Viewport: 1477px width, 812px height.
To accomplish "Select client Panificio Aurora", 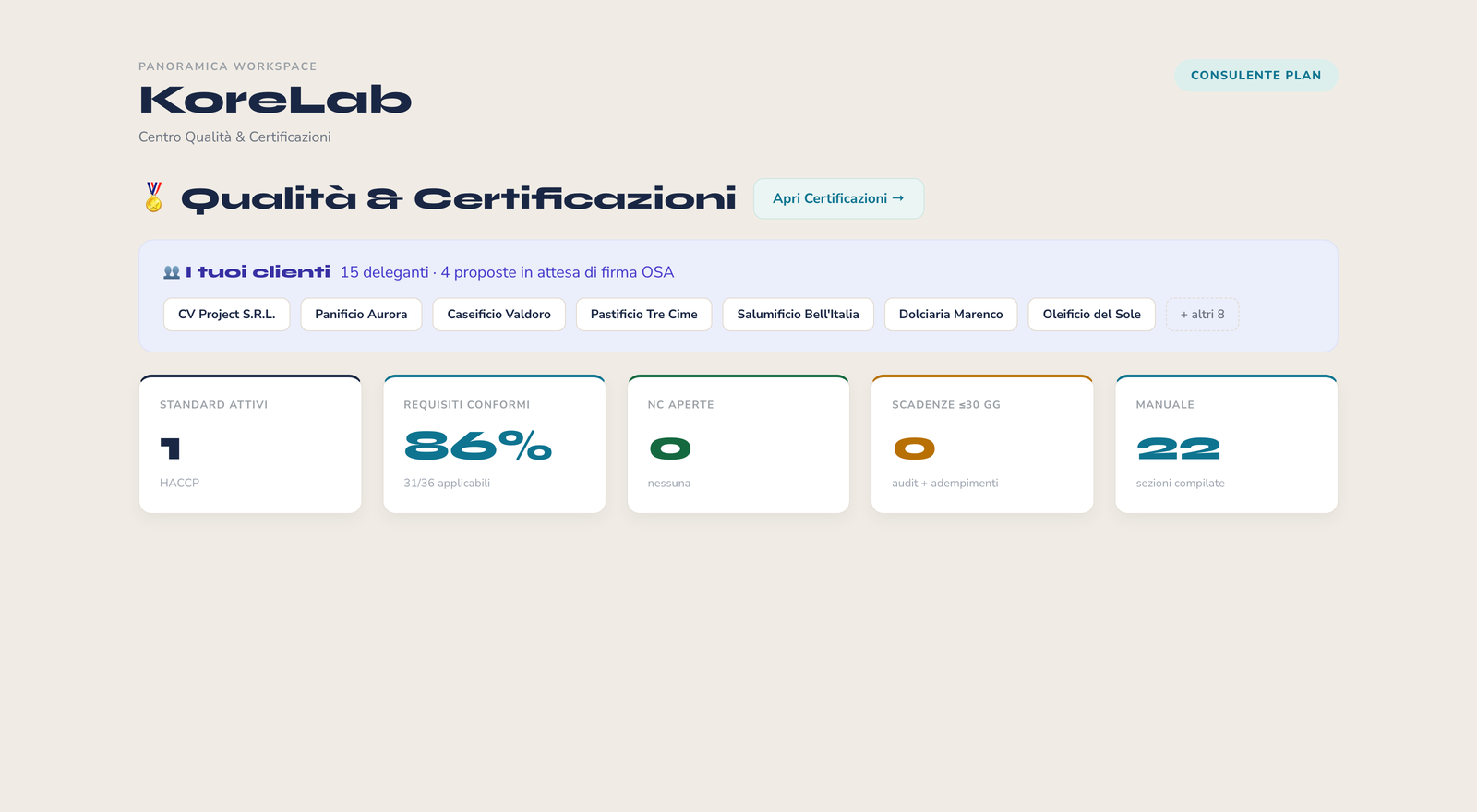I will click(361, 315).
